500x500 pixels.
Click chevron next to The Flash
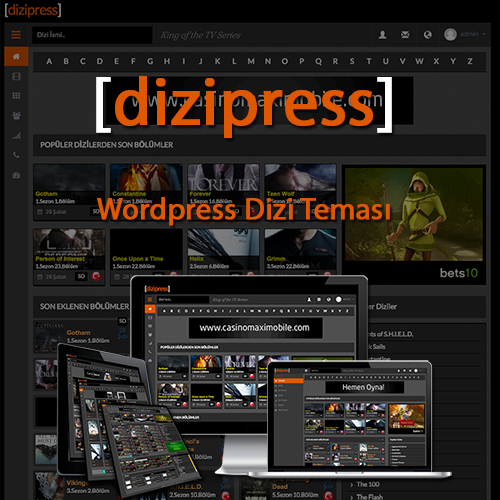(x=352, y=497)
